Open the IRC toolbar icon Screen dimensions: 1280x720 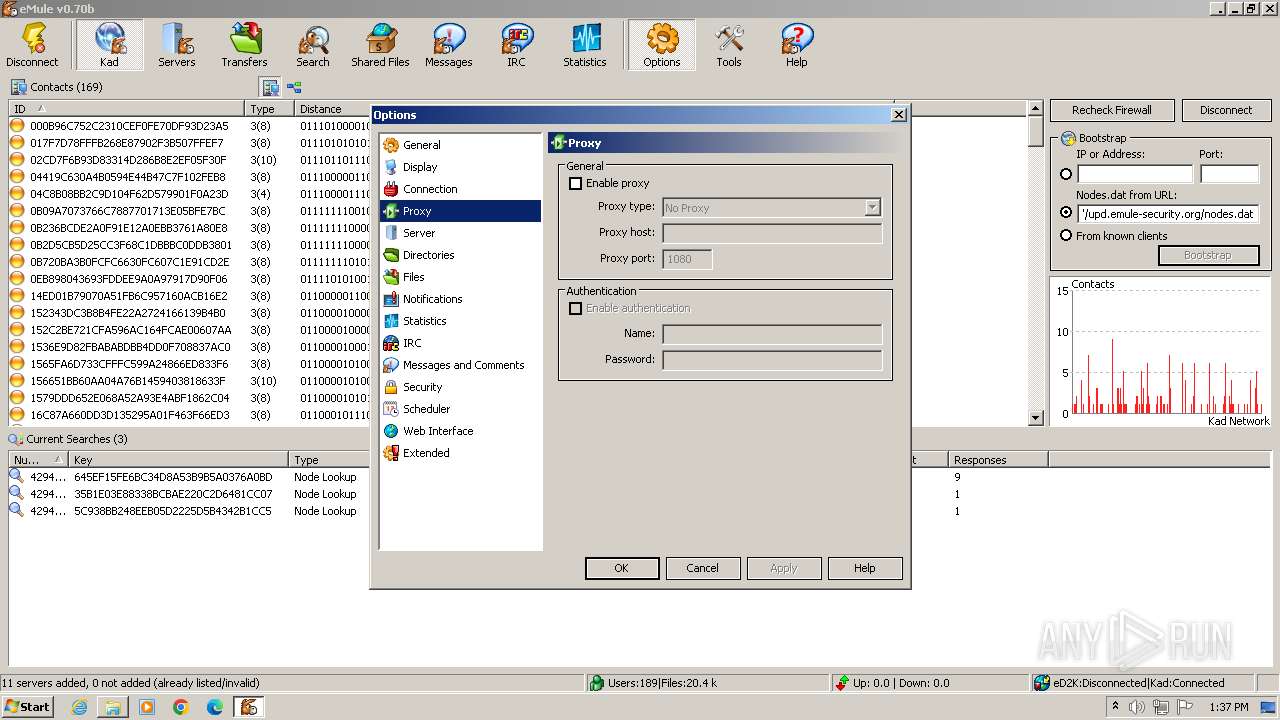[516, 45]
